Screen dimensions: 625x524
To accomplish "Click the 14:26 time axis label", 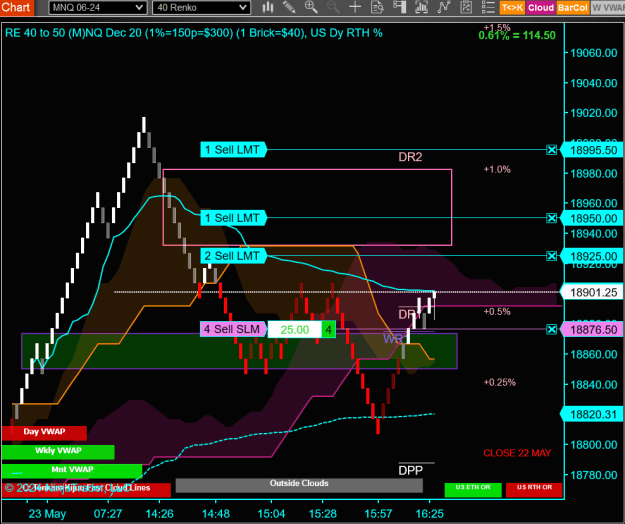I will (x=159, y=514).
